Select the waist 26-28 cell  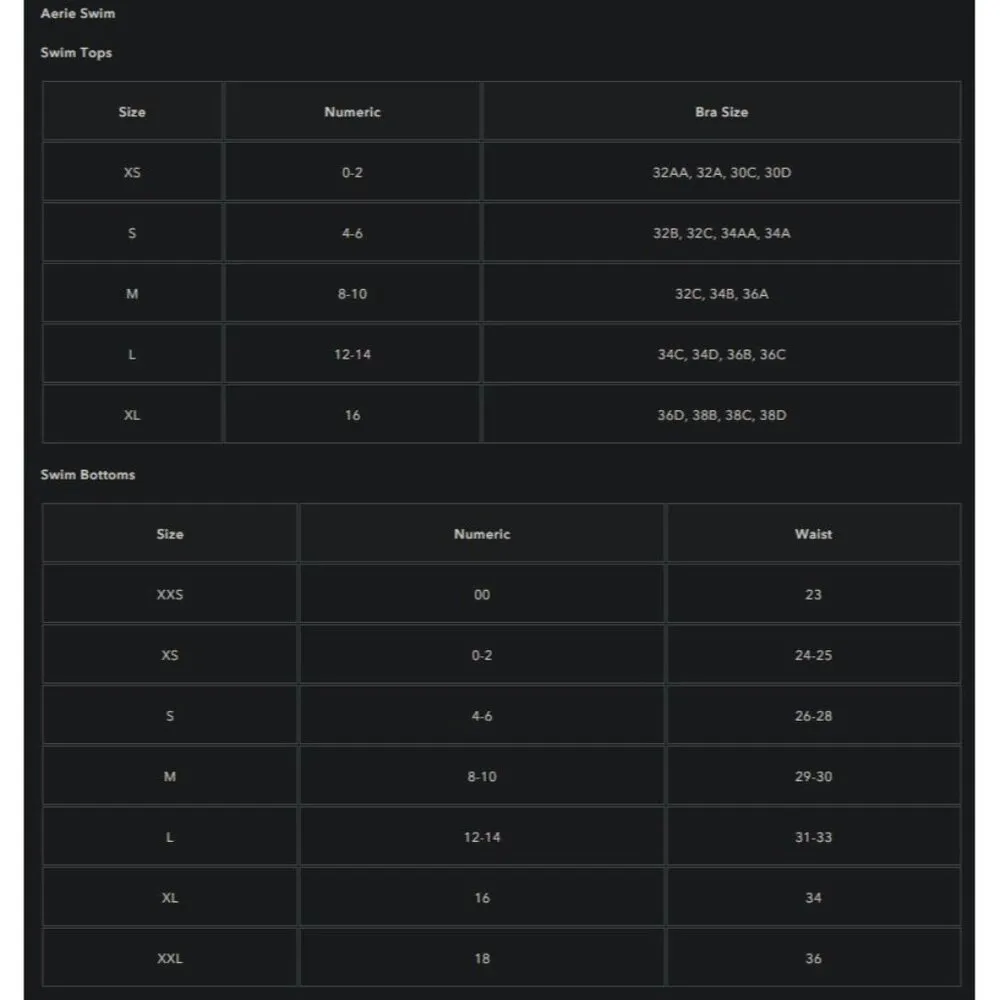(813, 716)
